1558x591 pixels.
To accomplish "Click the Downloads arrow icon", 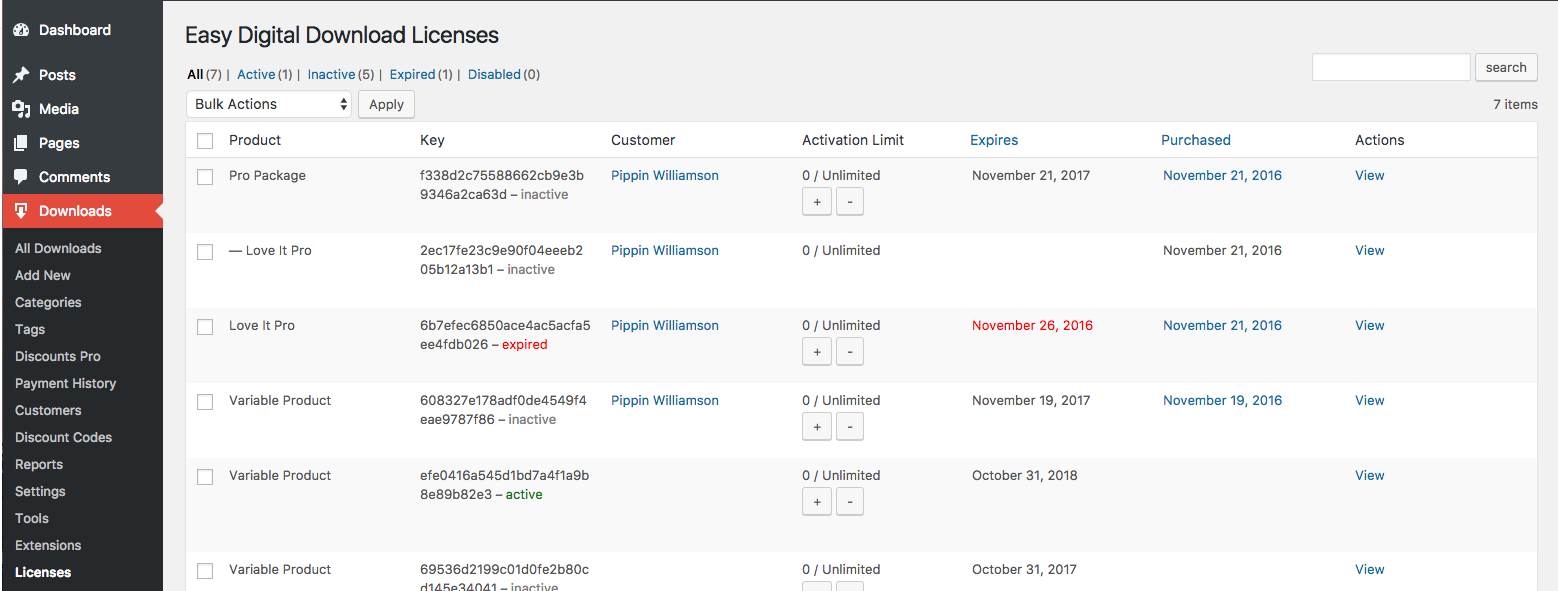I will click(21, 211).
